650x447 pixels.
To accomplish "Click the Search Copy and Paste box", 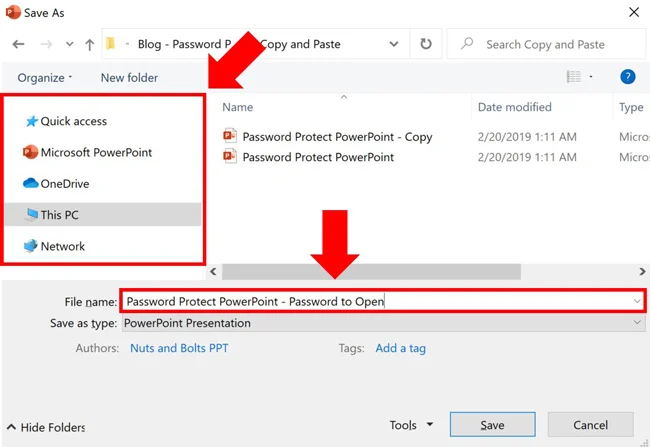I will tap(546, 44).
